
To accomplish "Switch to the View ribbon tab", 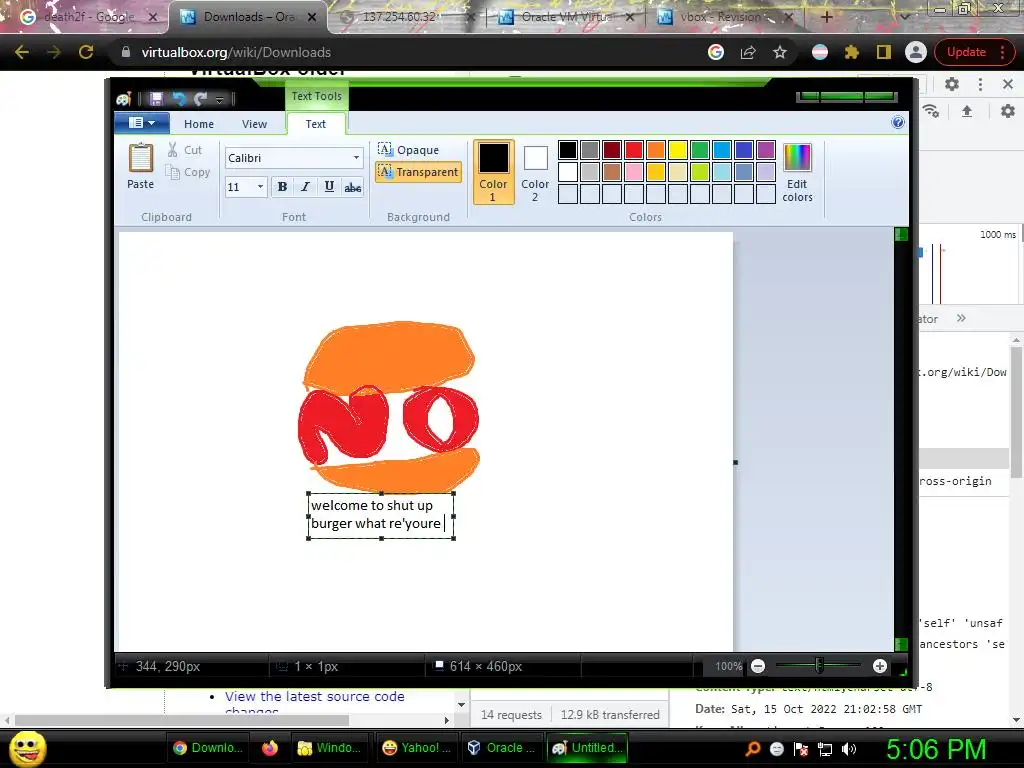I will click(x=254, y=124).
